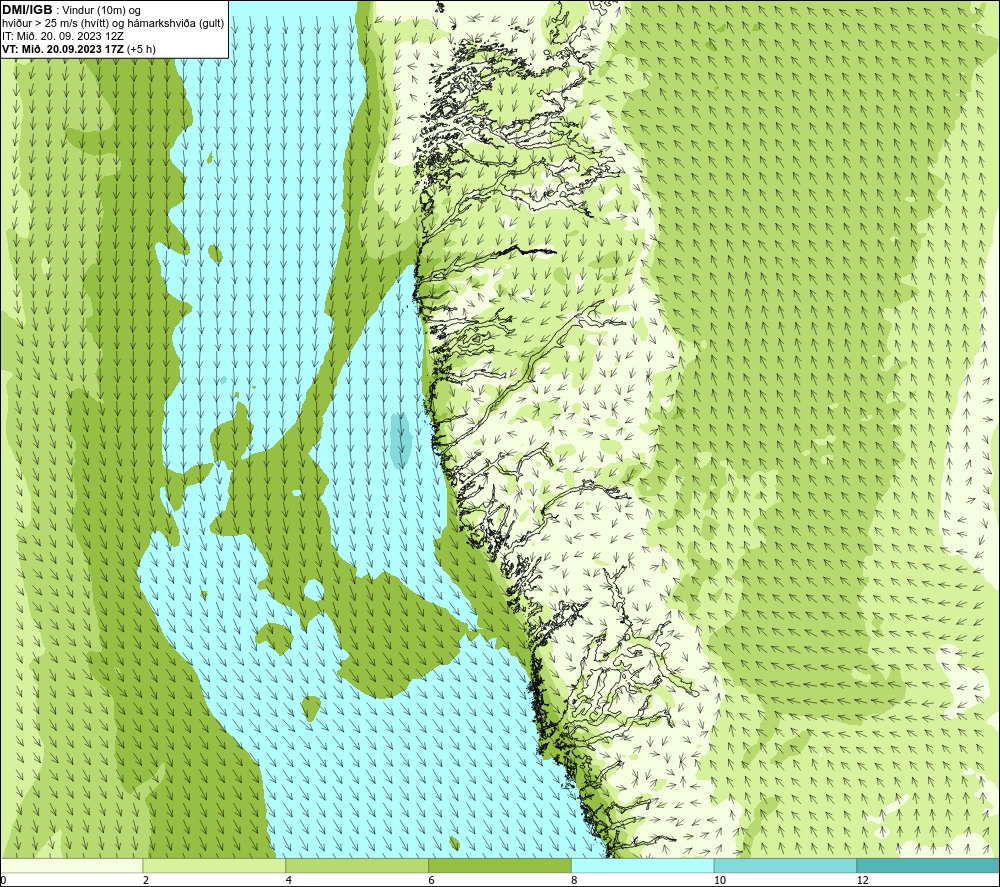Click the '8' label on the wind scale
Viewport: 1000px width, 887px height.
(x=575, y=880)
